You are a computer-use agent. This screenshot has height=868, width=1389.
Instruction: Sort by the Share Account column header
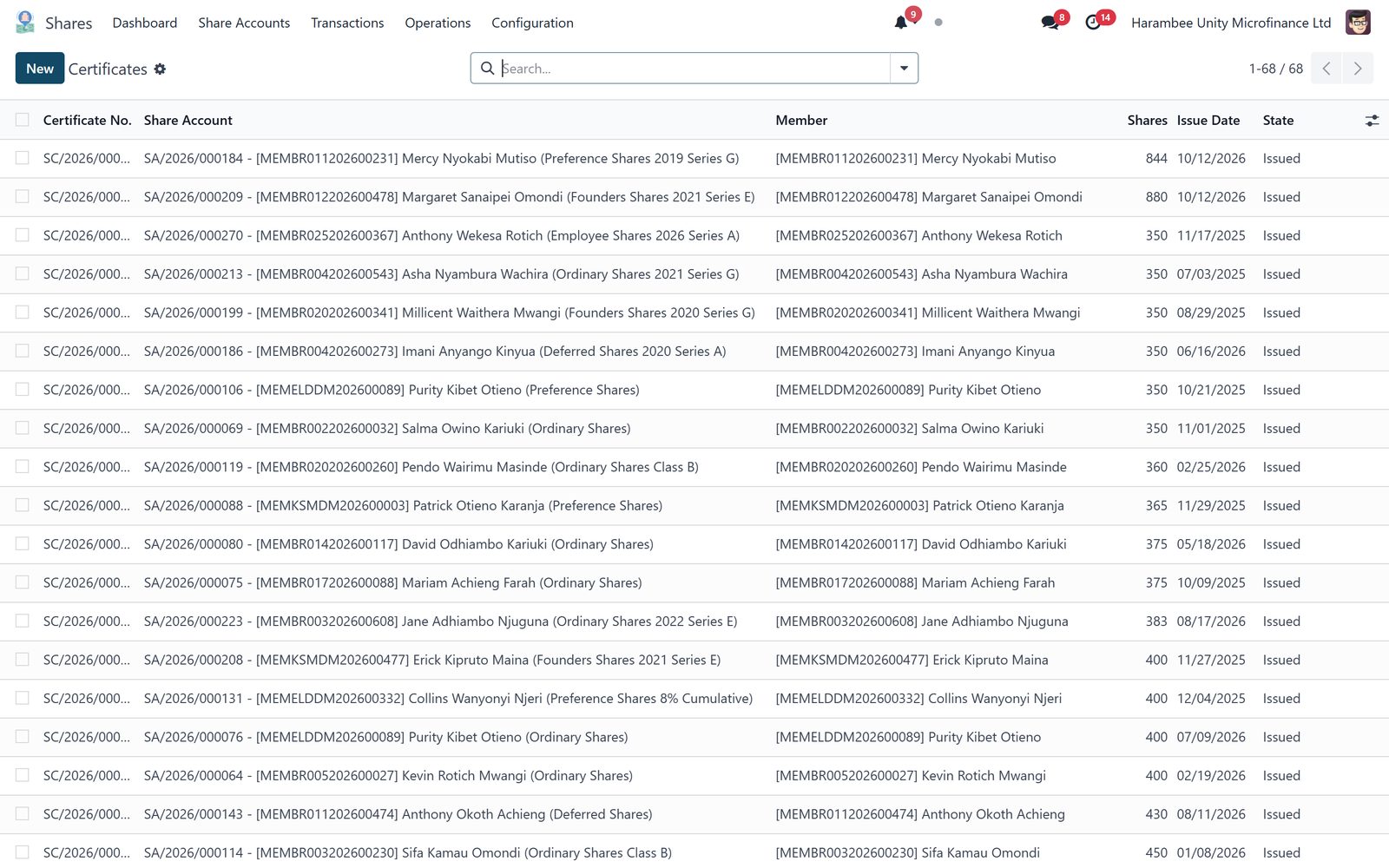pyautogui.click(x=188, y=121)
